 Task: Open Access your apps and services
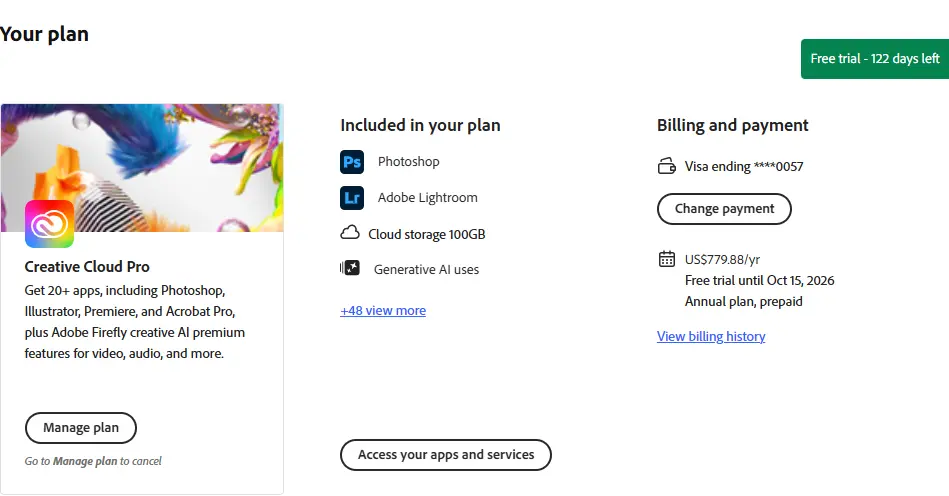click(x=445, y=455)
